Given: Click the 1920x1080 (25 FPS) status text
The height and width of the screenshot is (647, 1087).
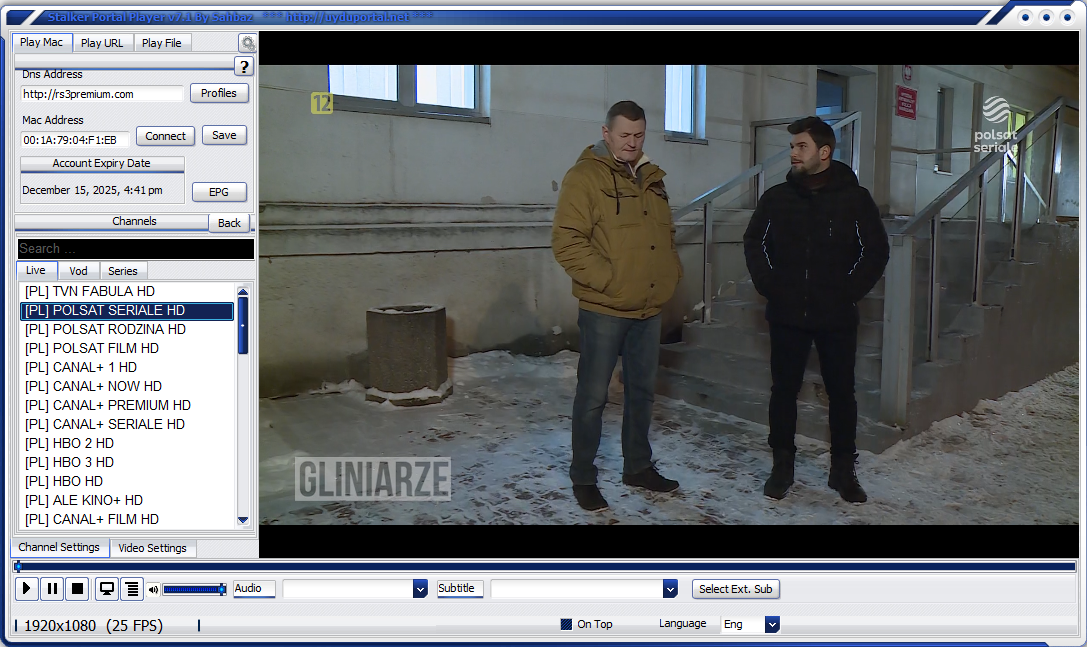Looking at the screenshot, I should coord(93,626).
